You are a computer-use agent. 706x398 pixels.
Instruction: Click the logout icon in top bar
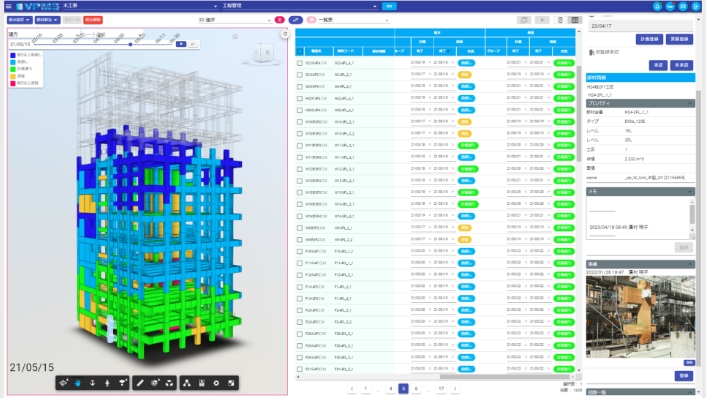696,6
